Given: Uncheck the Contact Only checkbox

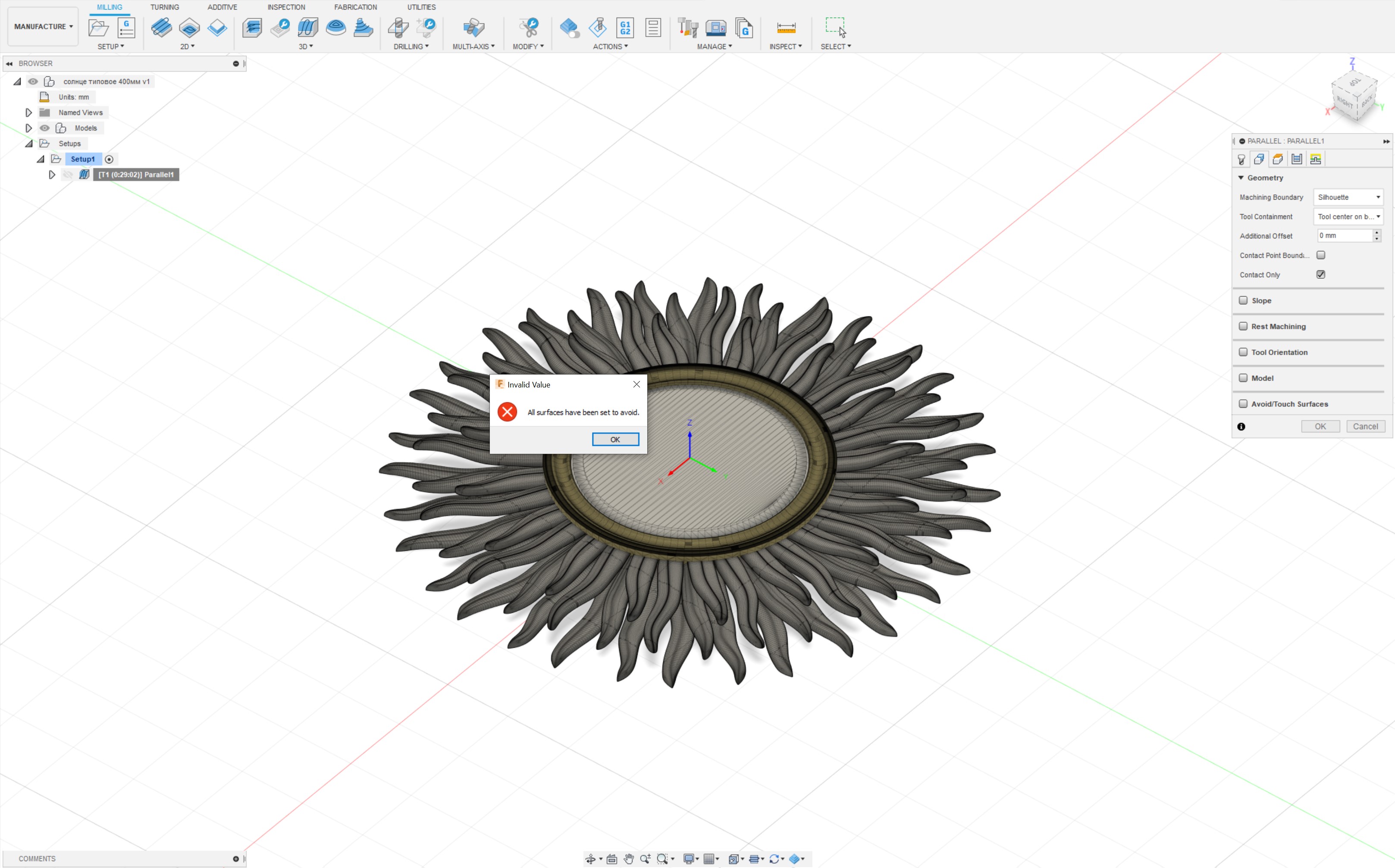Looking at the screenshot, I should click(x=1320, y=275).
